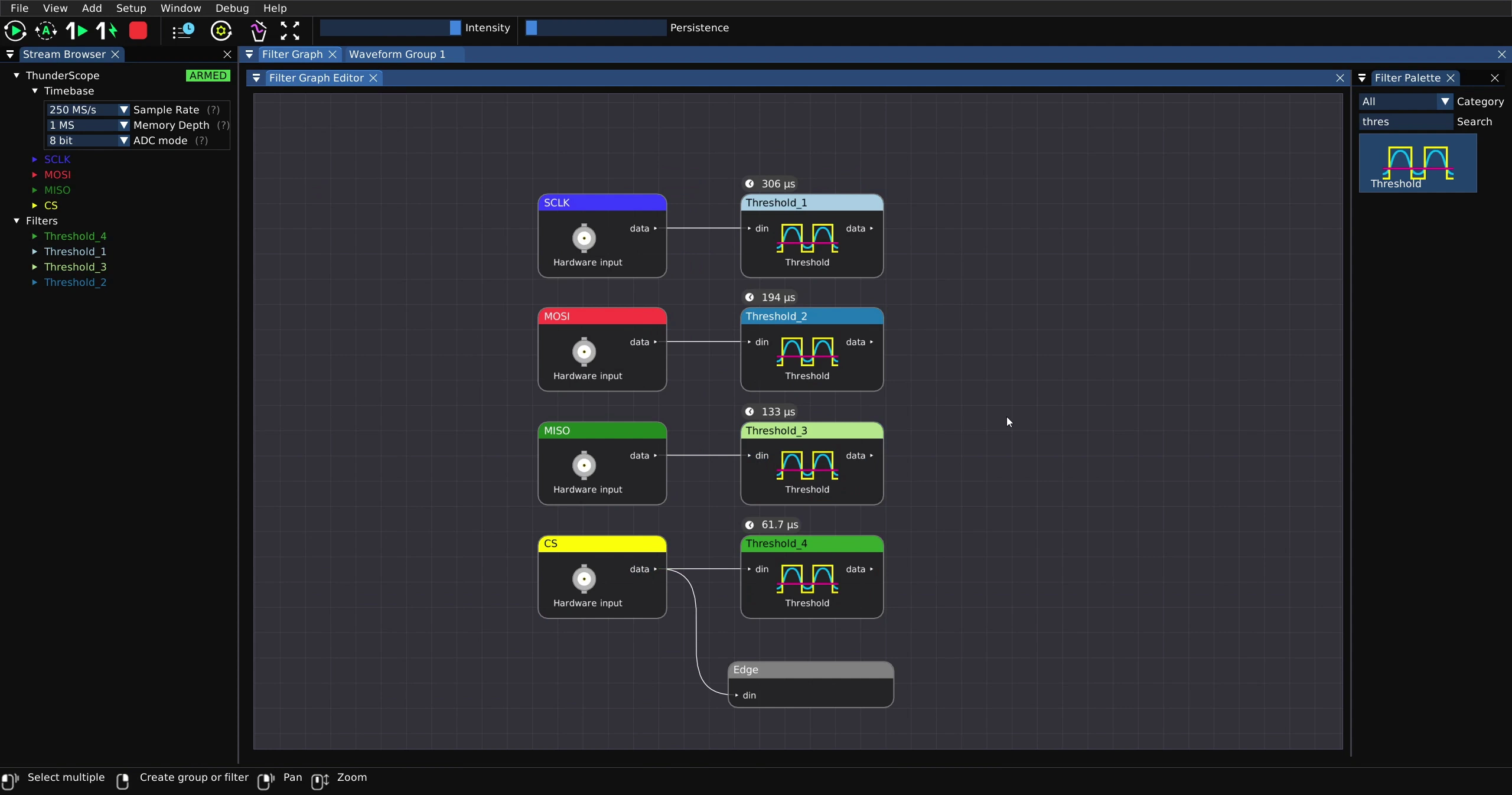1512x795 pixels.
Task: Open Filter Palette panel menu icon
Action: 1362,78
